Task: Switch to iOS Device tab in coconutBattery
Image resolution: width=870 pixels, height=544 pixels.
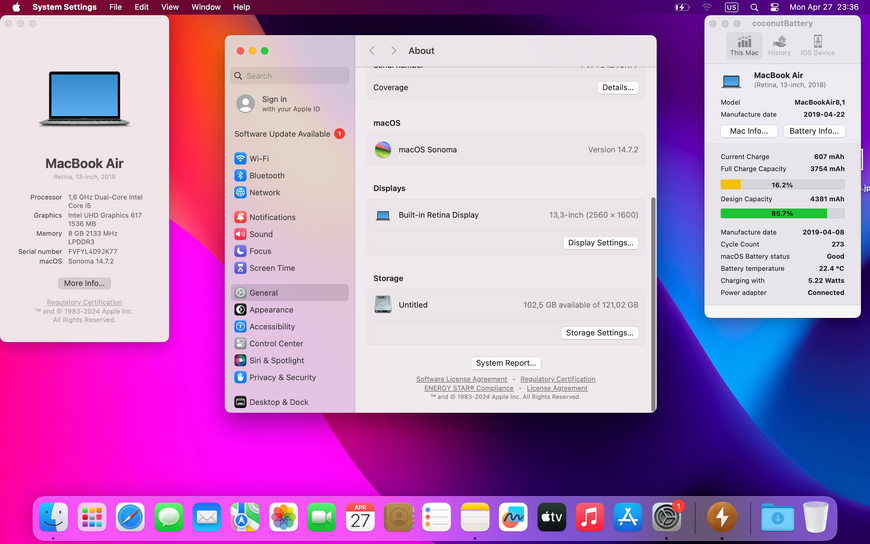Action: (x=817, y=46)
